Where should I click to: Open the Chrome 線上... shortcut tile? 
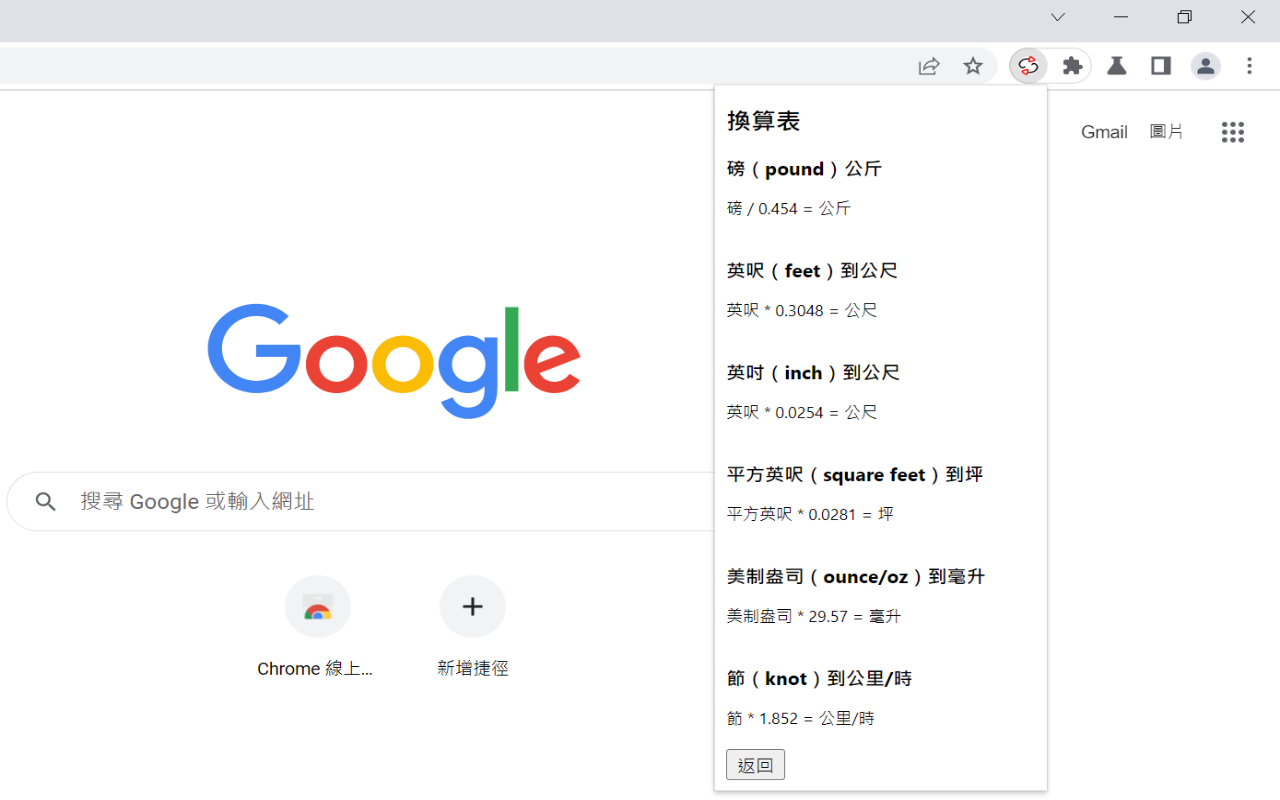(317, 628)
